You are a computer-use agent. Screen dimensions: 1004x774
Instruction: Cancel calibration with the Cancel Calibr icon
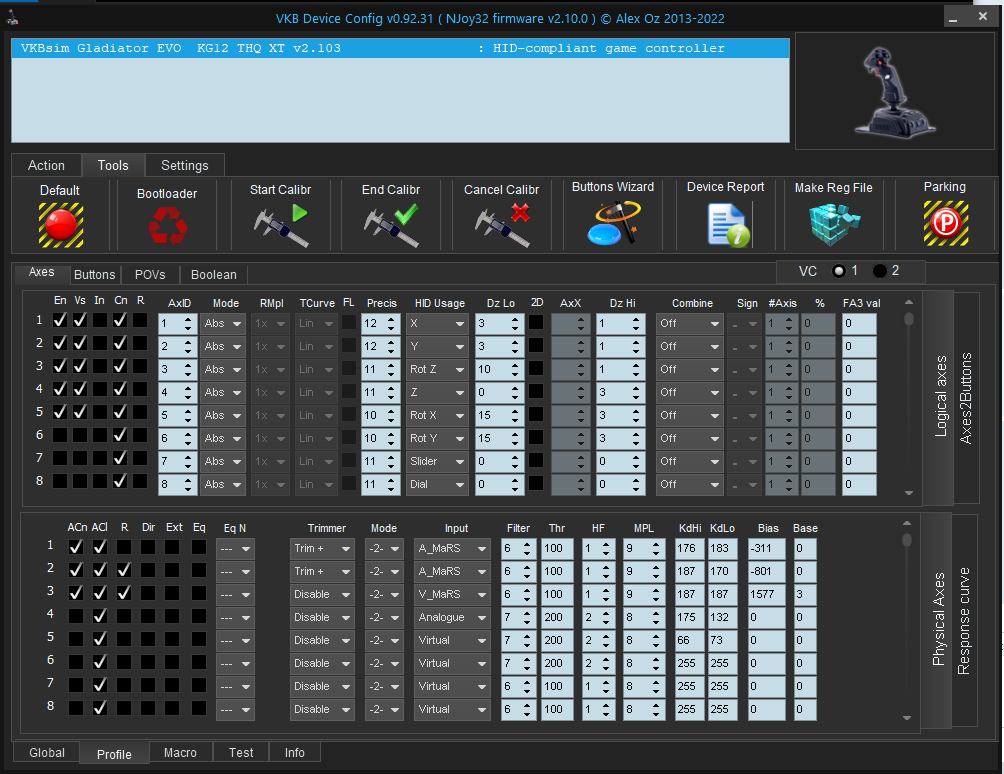click(x=501, y=224)
